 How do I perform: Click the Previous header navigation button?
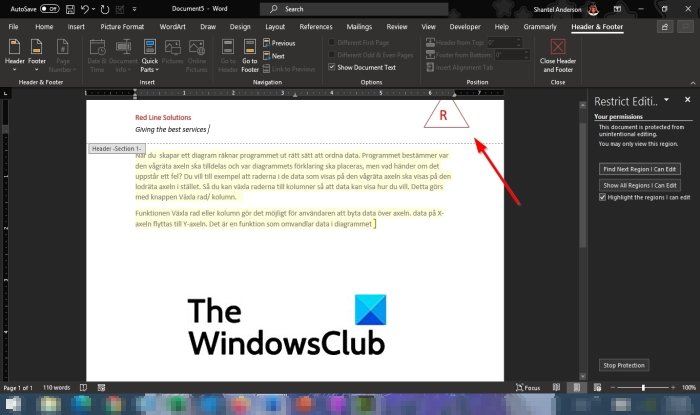[279, 43]
